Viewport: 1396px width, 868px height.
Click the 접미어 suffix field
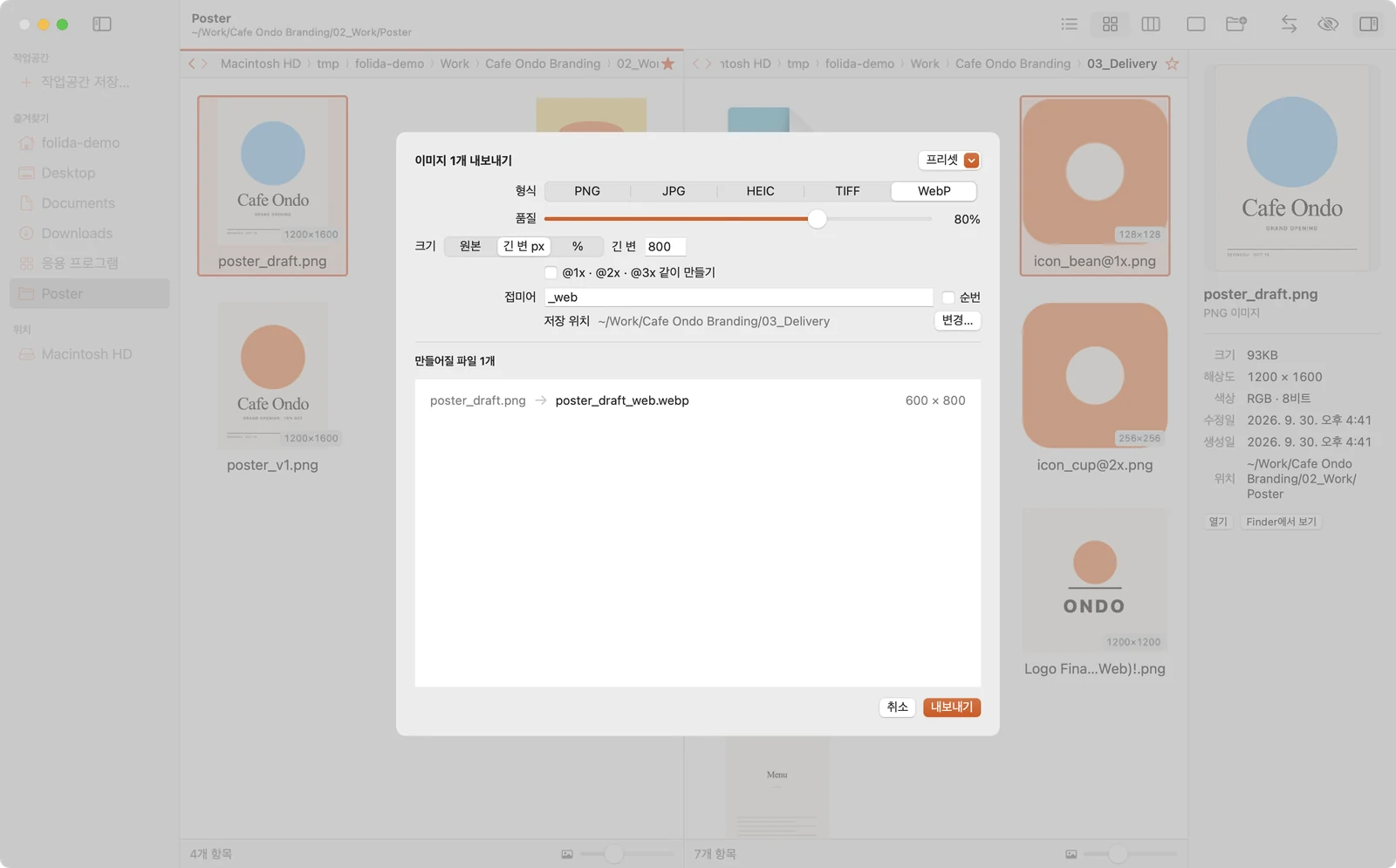[x=739, y=297]
